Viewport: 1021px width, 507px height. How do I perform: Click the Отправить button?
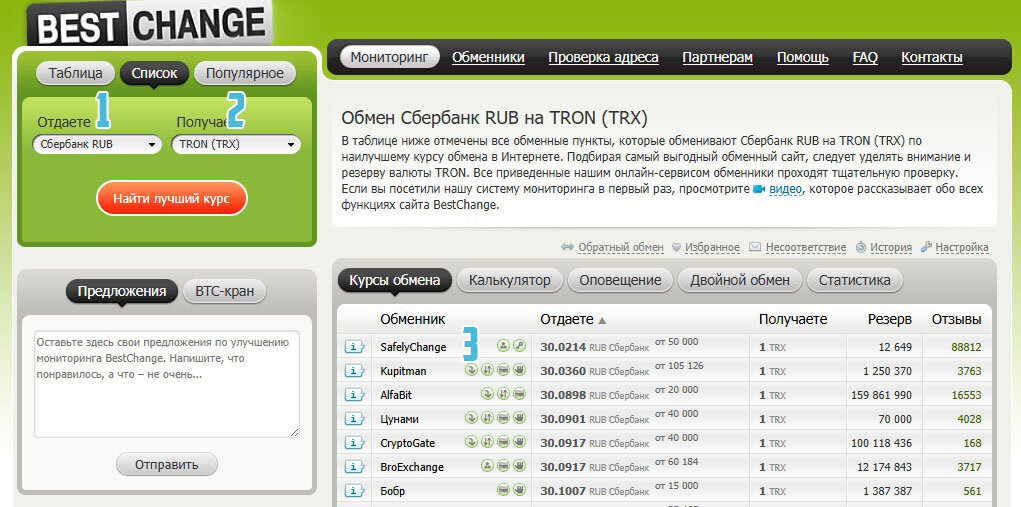pyautogui.click(x=167, y=465)
